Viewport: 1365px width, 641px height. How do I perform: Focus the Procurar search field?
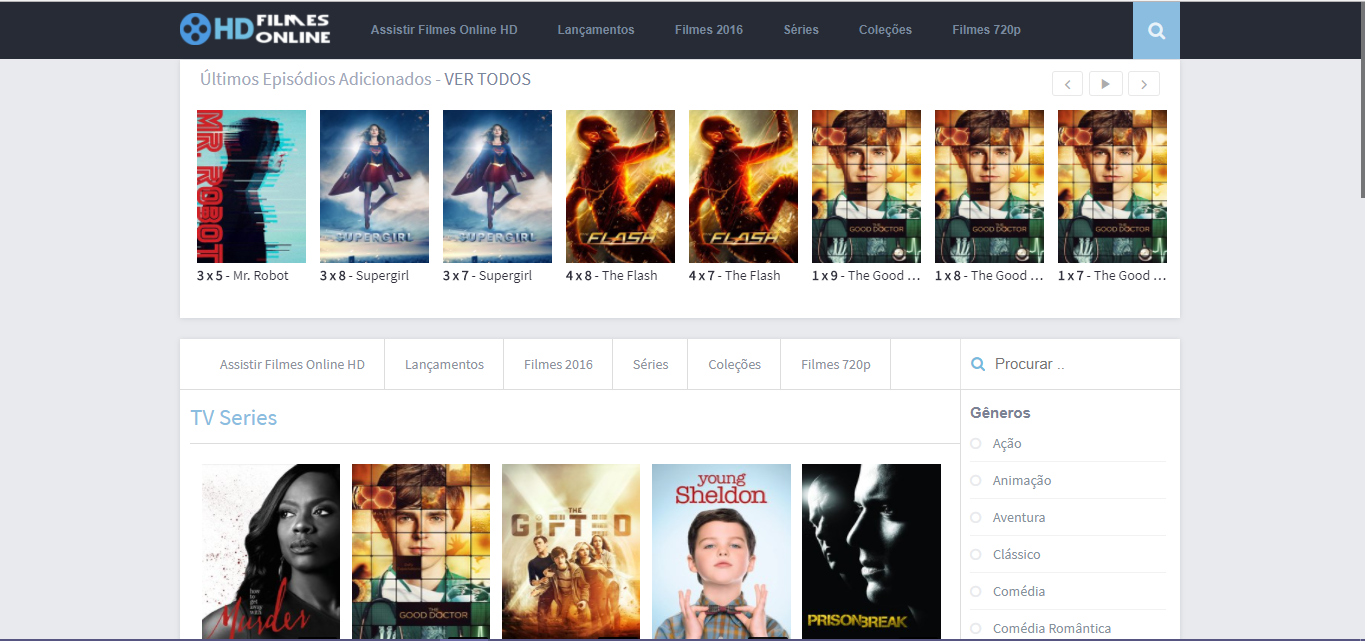pos(1080,364)
